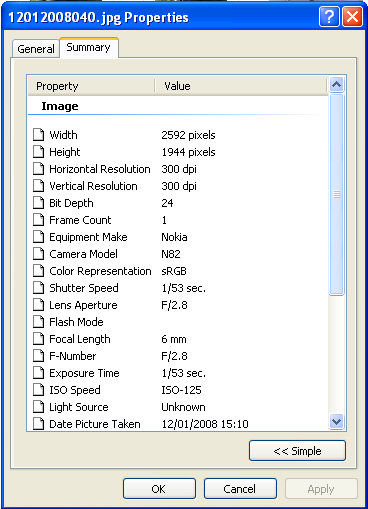The width and height of the screenshot is (368, 509).
Task: Switch to the General tab
Action: coord(36,49)
